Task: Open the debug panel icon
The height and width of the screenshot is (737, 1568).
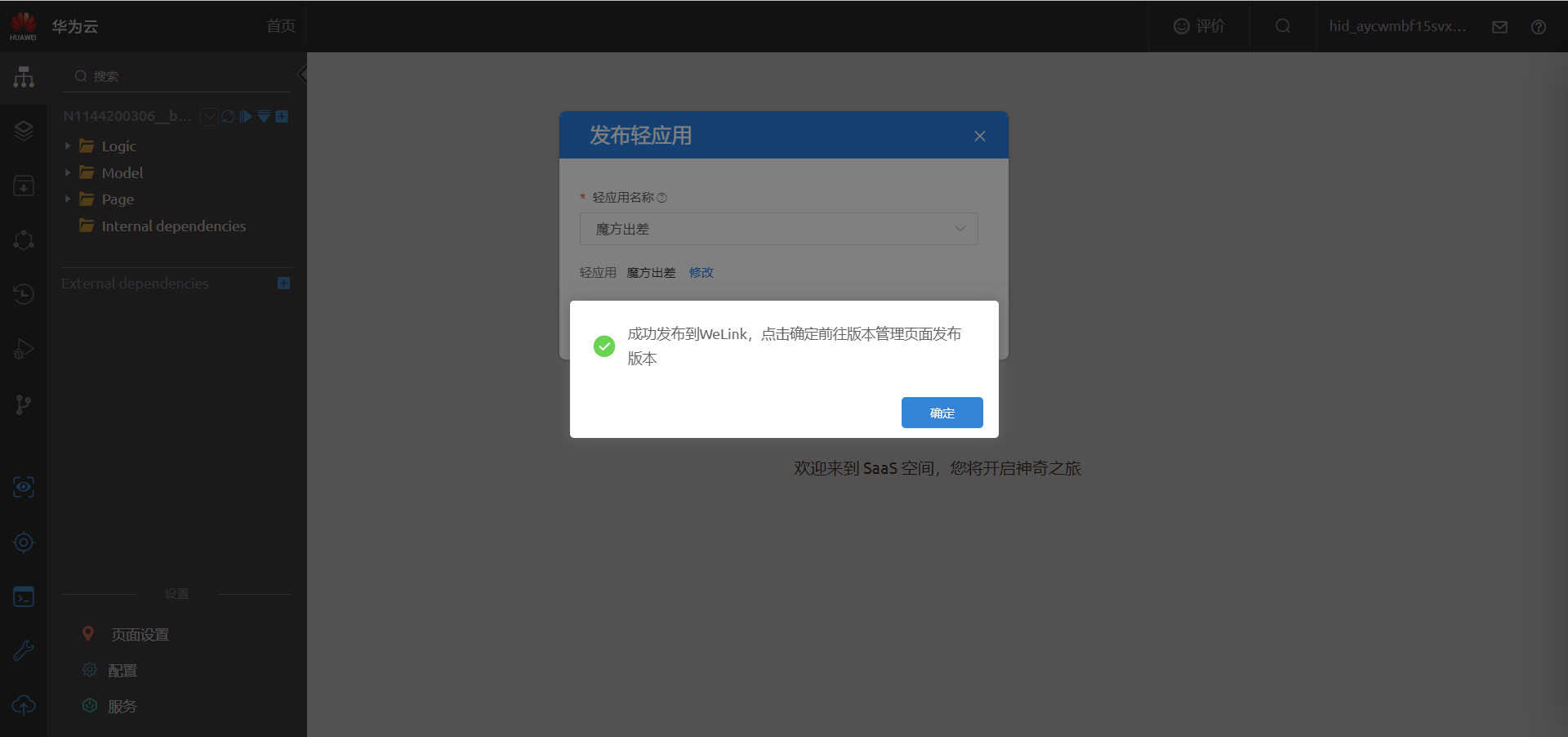Action: pyautogui.click(x=23, y=349)
